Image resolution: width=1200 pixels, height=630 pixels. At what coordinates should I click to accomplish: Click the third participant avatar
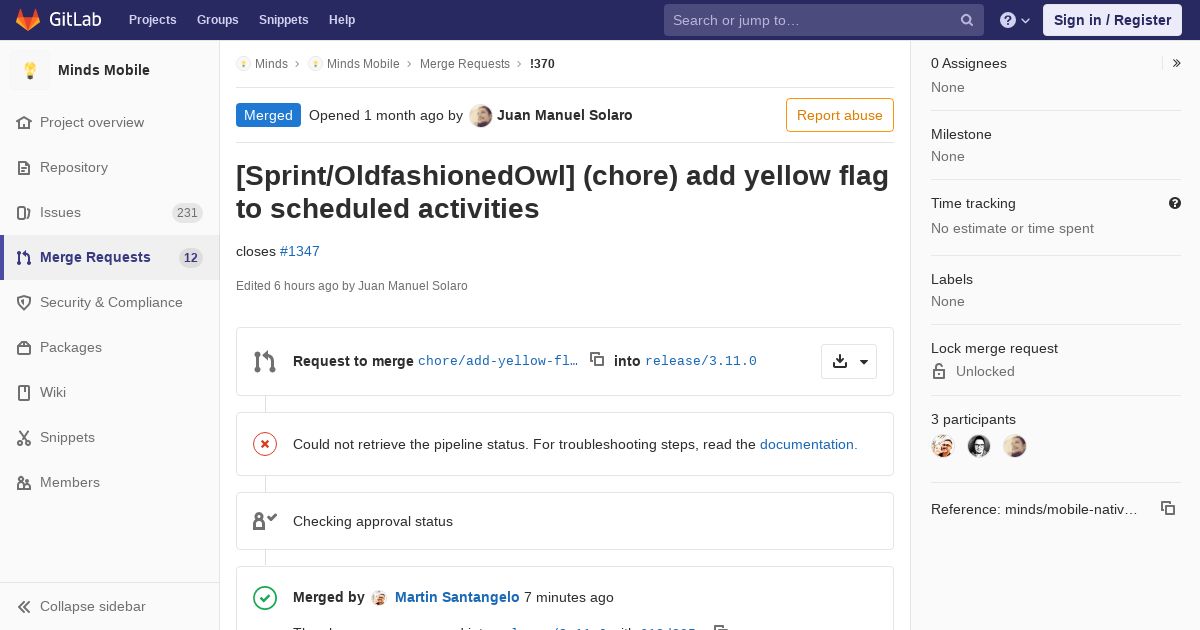[x=1015, y=446]
